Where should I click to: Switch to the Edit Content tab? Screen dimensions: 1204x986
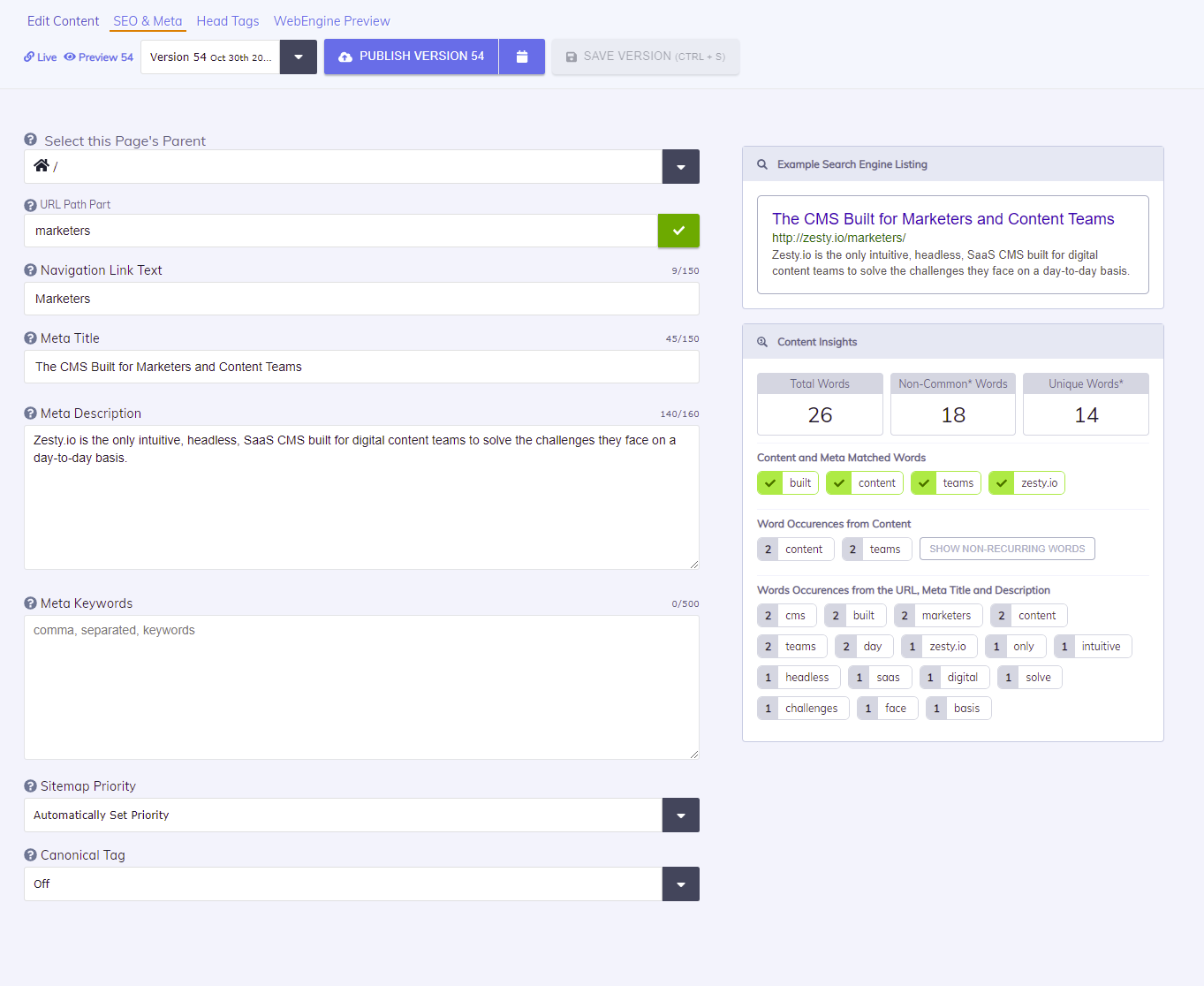64,21
